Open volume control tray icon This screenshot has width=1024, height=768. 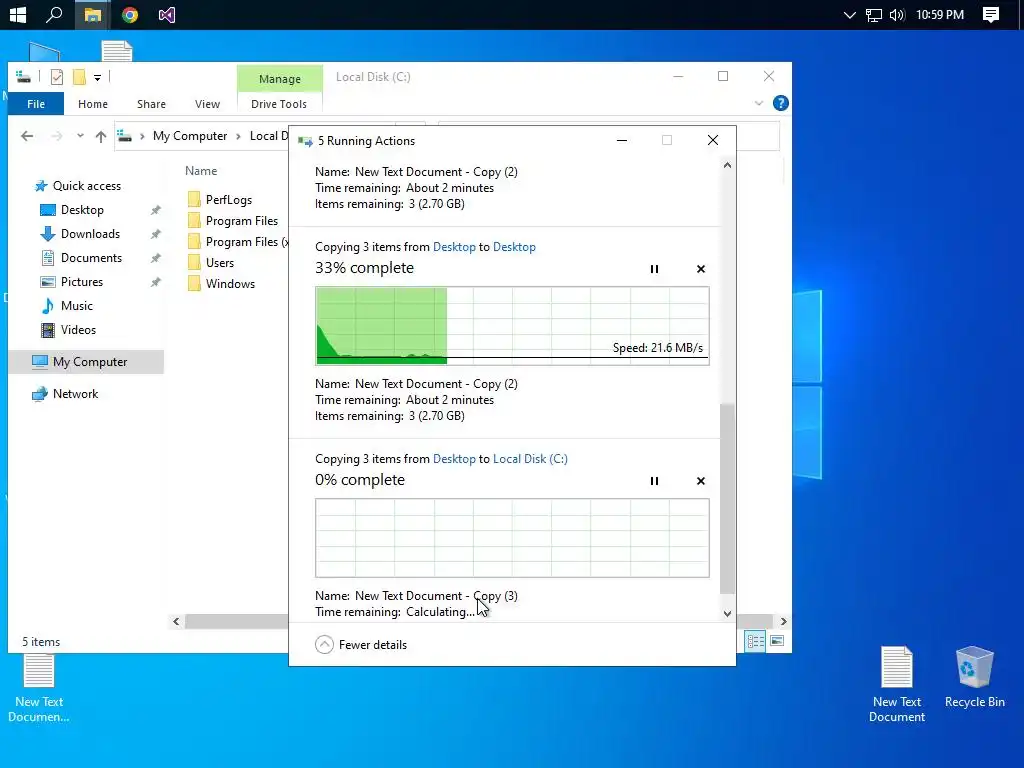pyautogui.click(x=897, y=15)
